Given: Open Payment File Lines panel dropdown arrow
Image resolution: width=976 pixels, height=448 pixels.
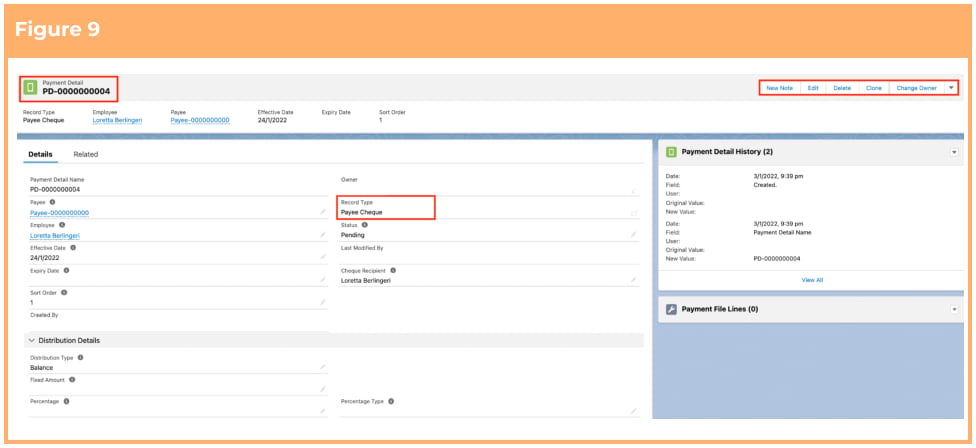Looking at the screenshot, I should (x=954, y=309).
